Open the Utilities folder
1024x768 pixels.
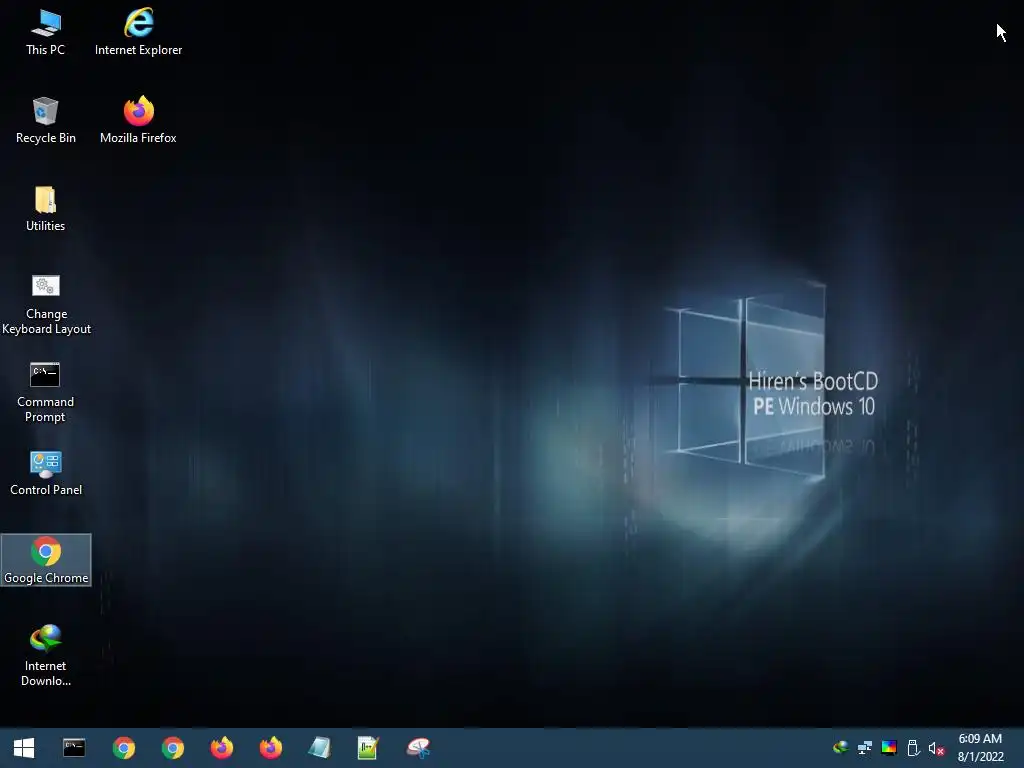tap(46, 209)
